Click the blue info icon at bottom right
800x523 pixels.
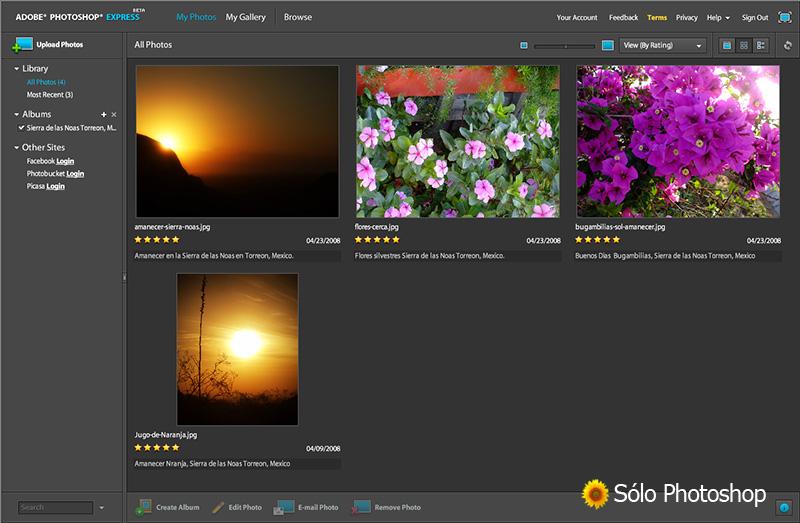point(784,507)
